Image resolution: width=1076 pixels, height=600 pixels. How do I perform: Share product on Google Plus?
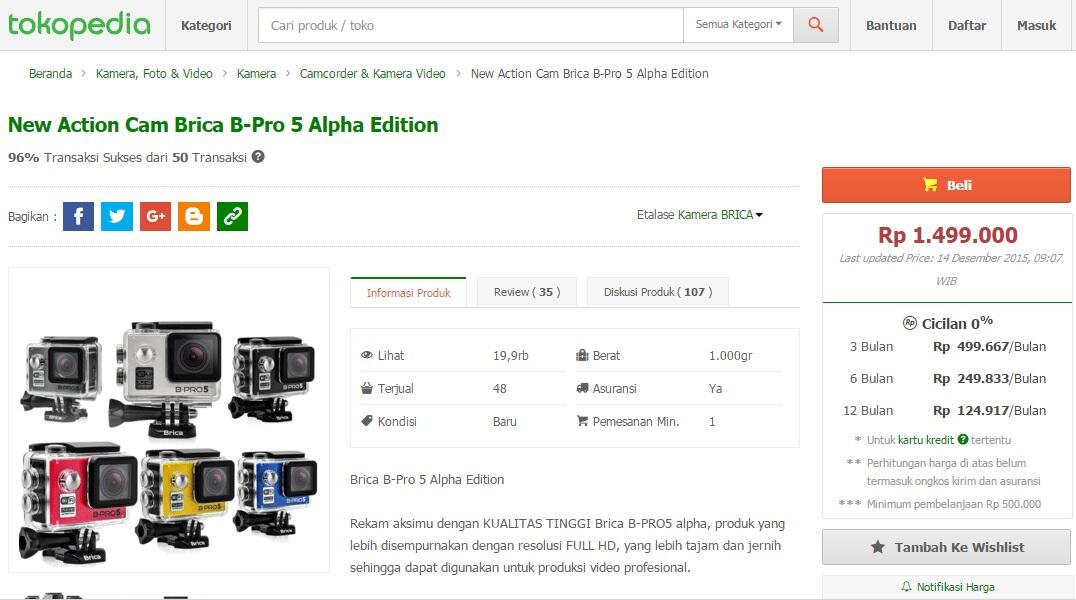click(x=155, y=216)
